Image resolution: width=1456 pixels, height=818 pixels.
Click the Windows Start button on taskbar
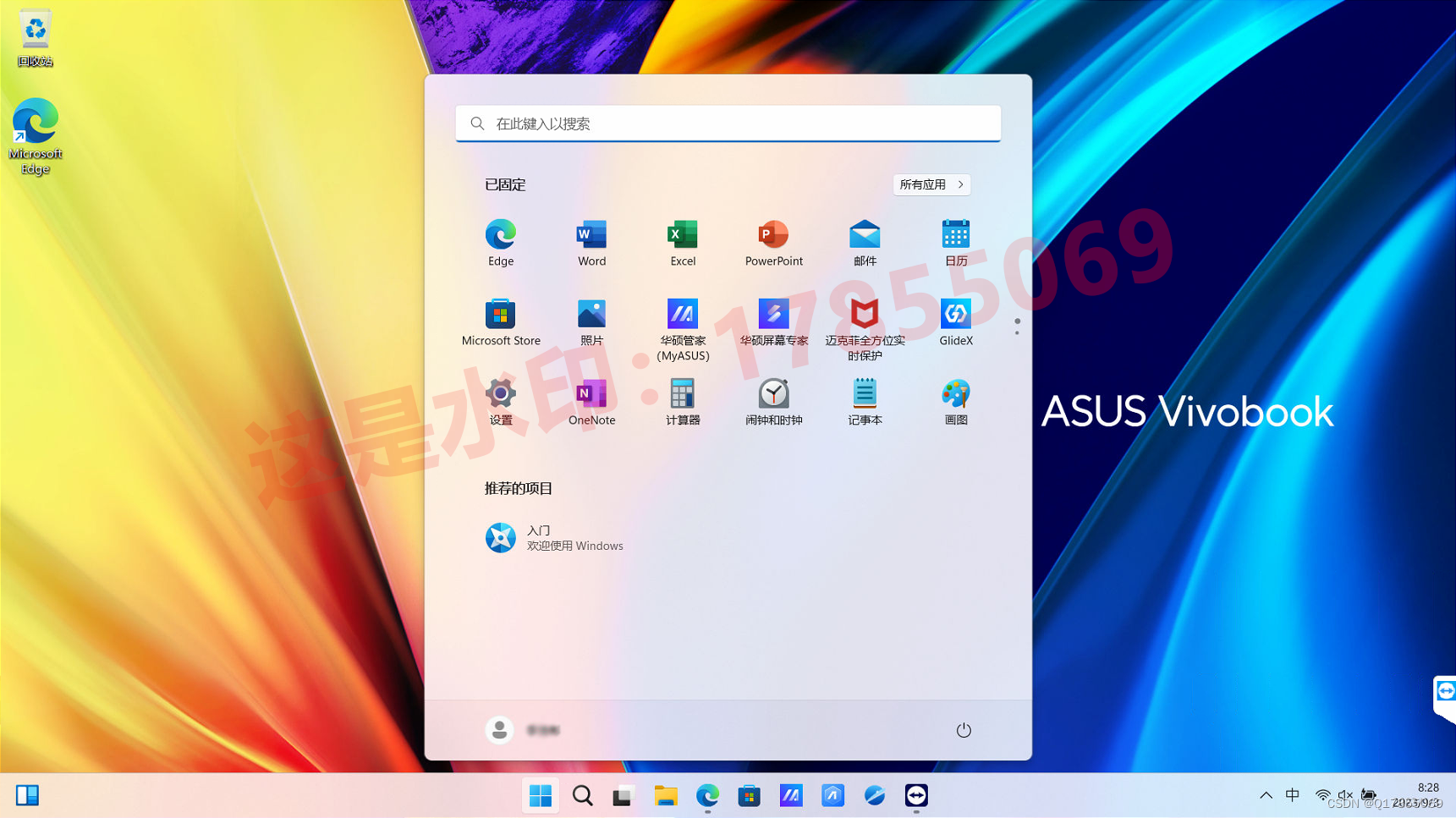(540, 795)
